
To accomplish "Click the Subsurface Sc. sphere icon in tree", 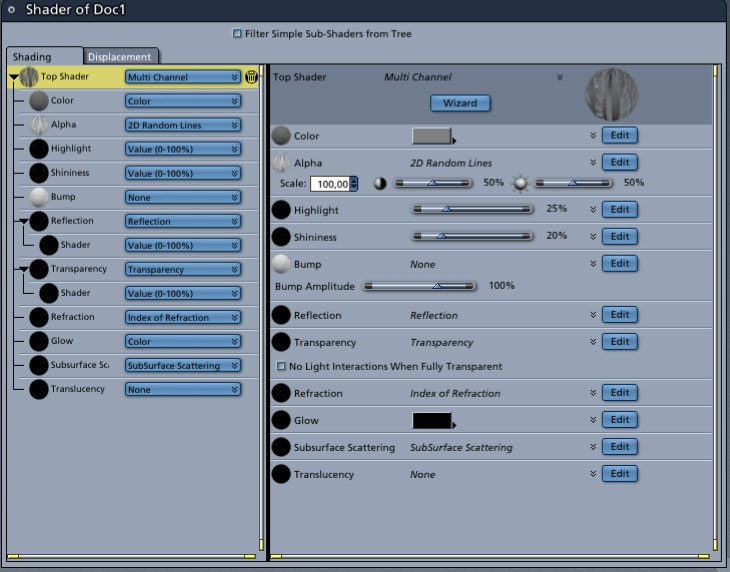I will click(x=39, y=365).
